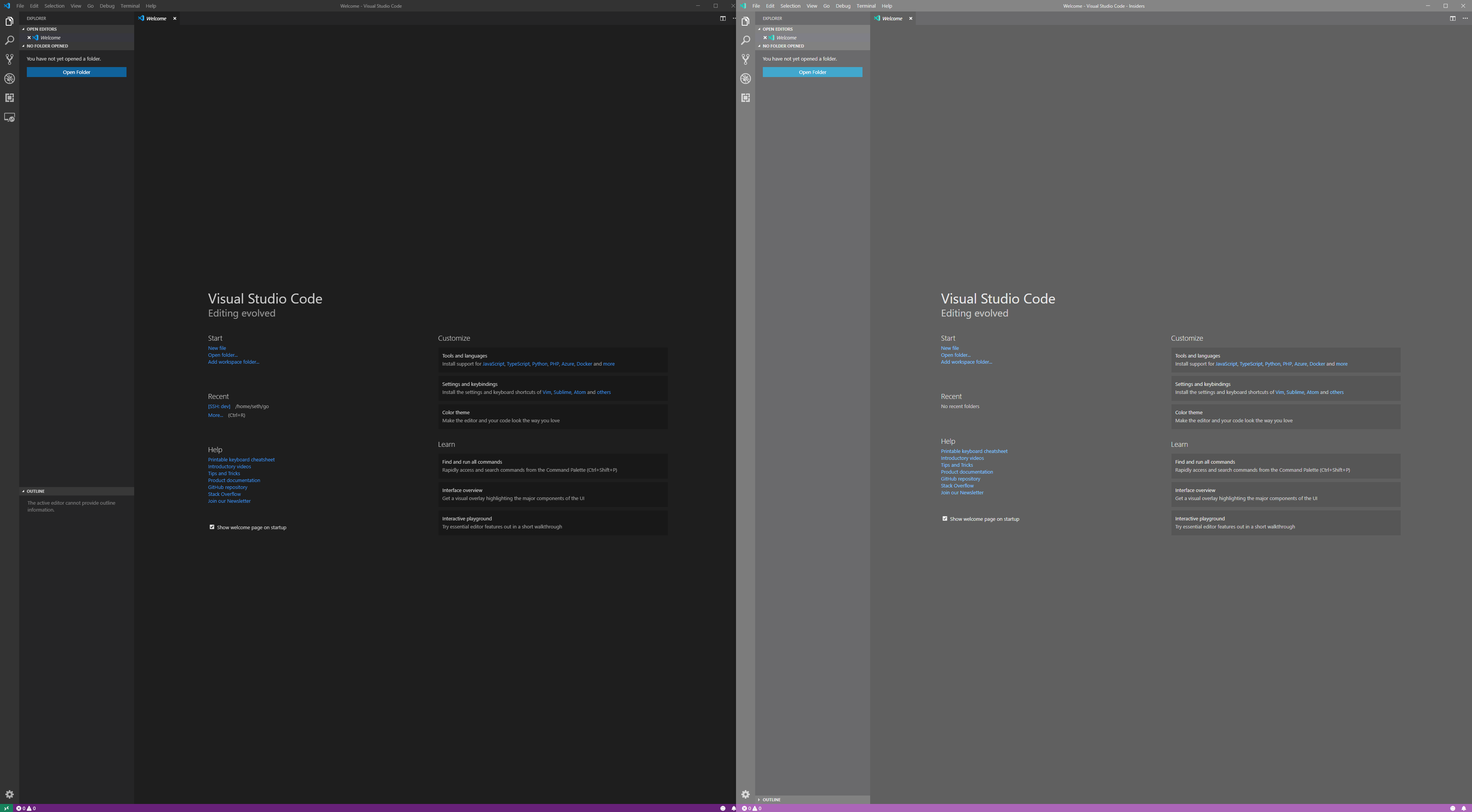This screenshot has height=812, width=1472.
Task: Collapse Open Editors section in Insiders window
Action: pos(813,29)
